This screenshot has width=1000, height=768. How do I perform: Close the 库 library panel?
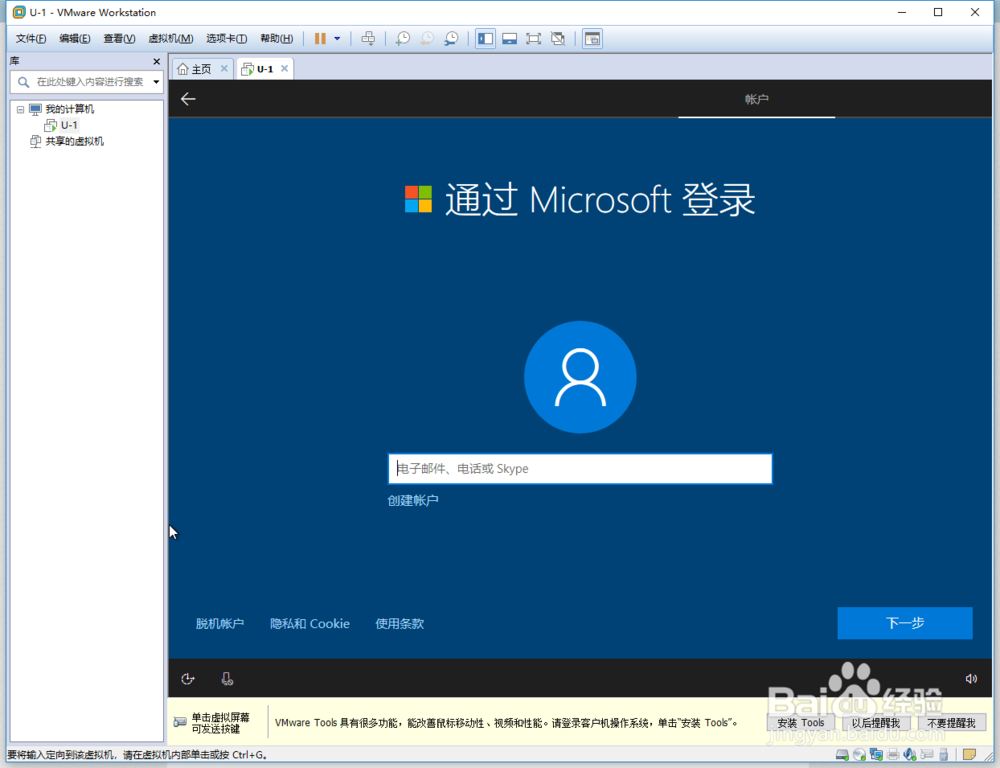156,61
